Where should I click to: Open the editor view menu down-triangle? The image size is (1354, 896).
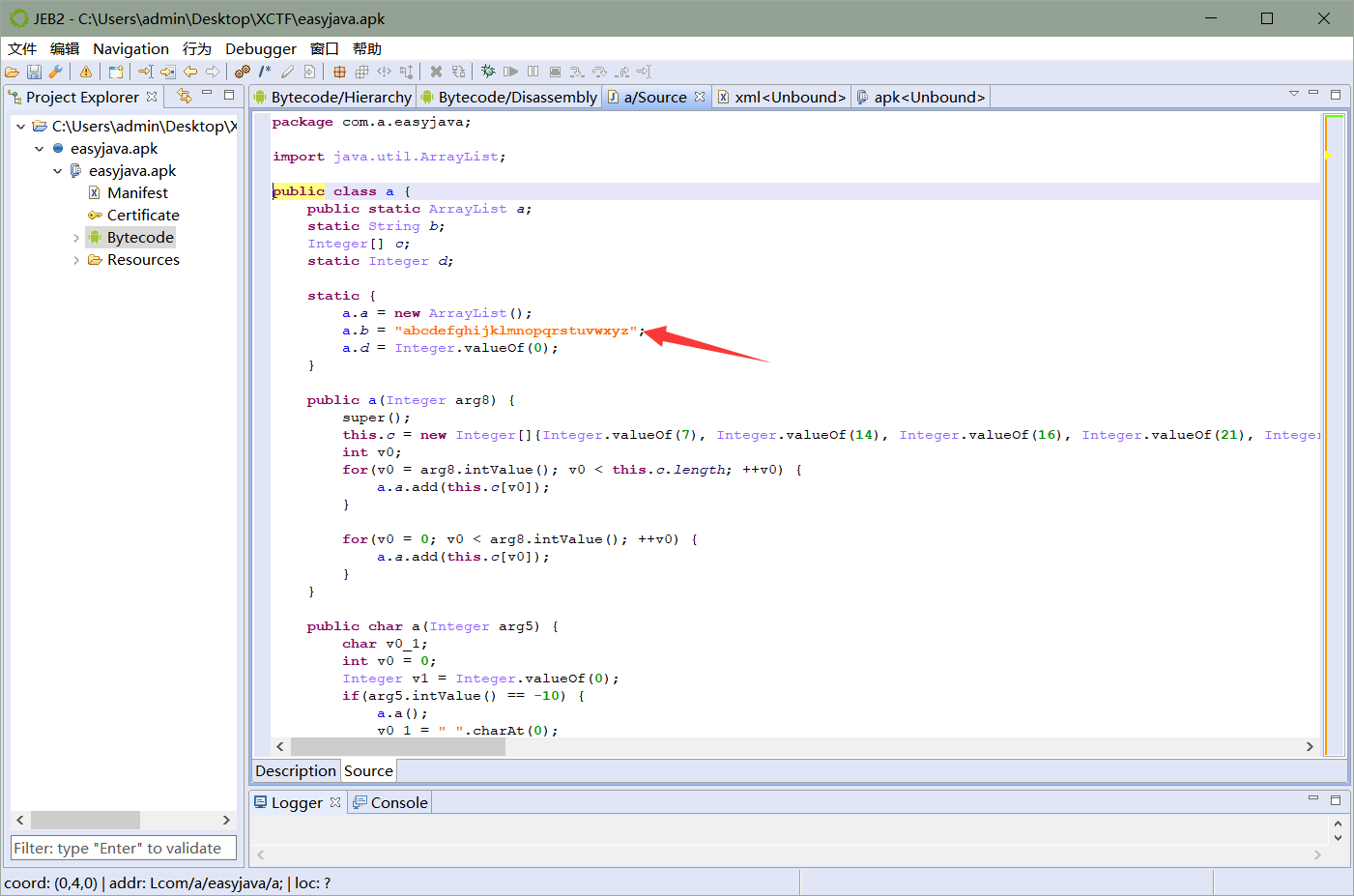tap(1294, 94)
